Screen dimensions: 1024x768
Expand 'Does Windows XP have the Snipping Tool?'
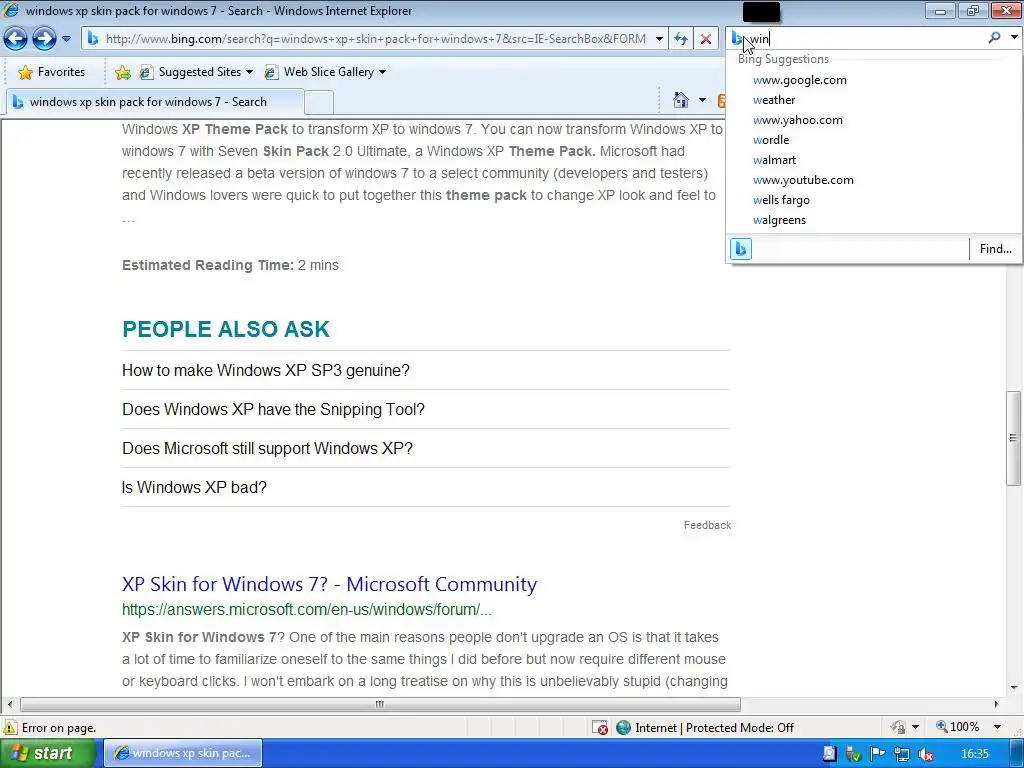[x=425, y=409]
